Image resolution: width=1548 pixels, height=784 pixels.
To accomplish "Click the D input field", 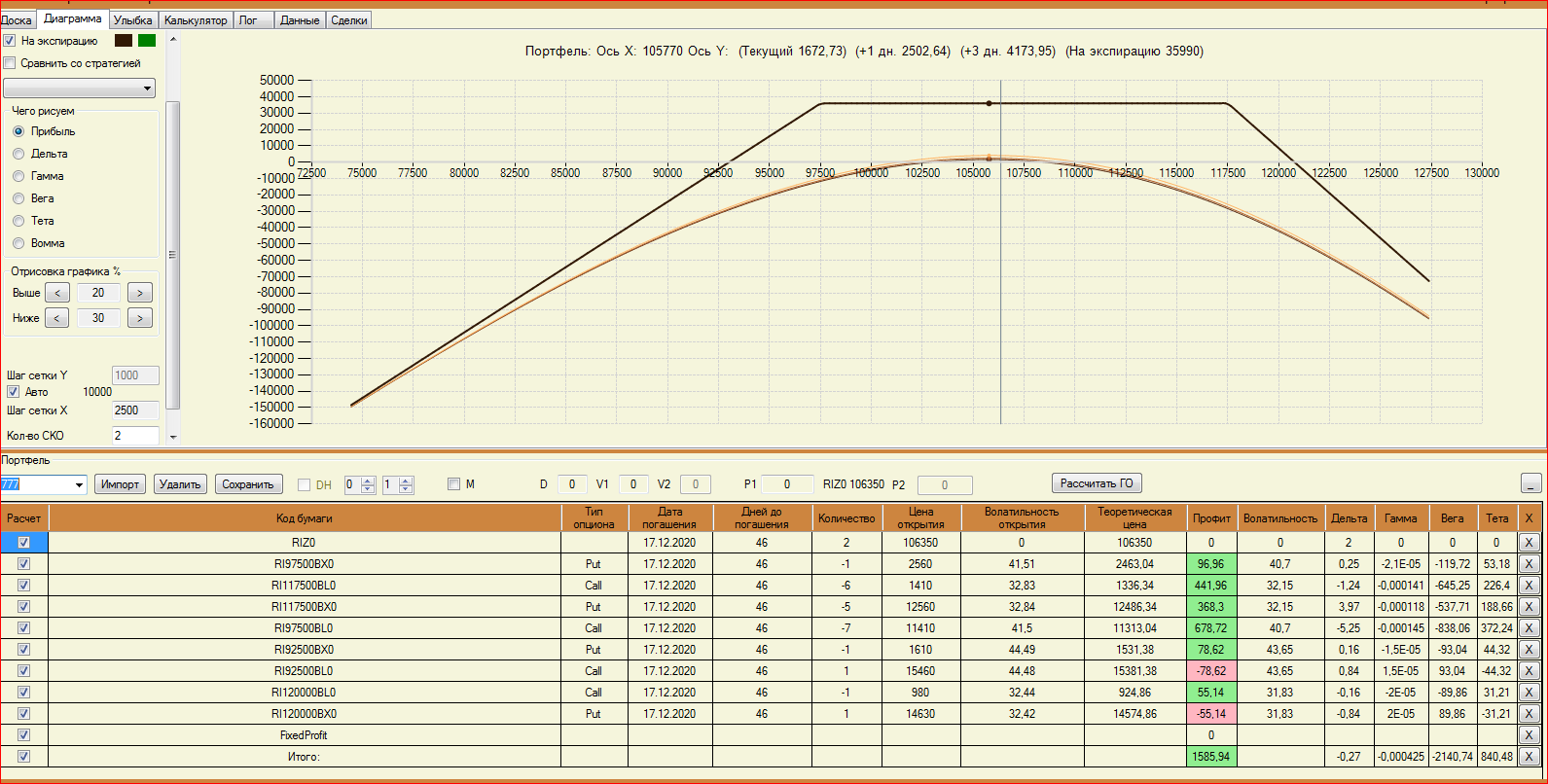I will pyautogui.click(x=572, y=484).
